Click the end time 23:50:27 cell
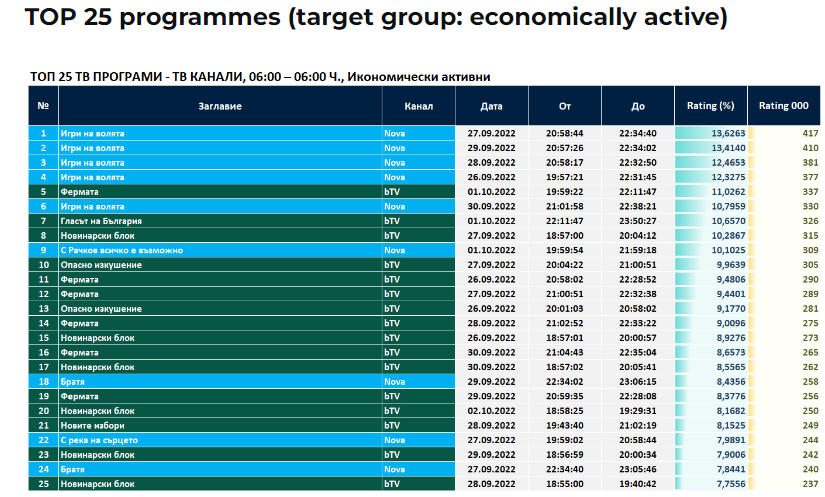This screenshot has width=825, height=497. 637,220
